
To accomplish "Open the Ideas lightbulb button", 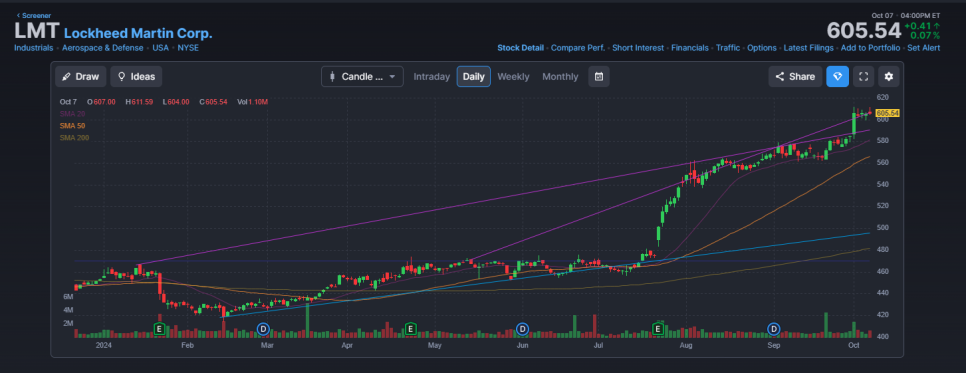I will [136, 76].
